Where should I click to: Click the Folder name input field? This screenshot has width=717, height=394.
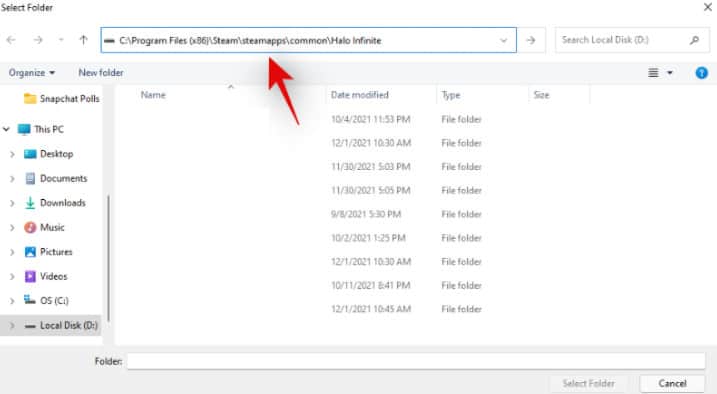(416, 361)
